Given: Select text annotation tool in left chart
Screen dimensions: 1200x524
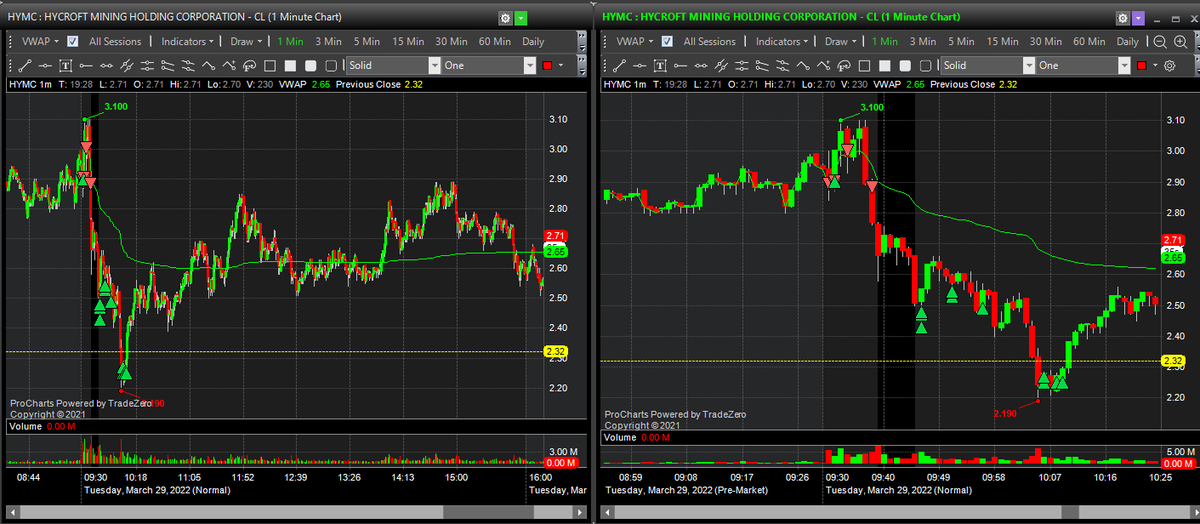Looking at the screenshot, I should click(66, 65).
